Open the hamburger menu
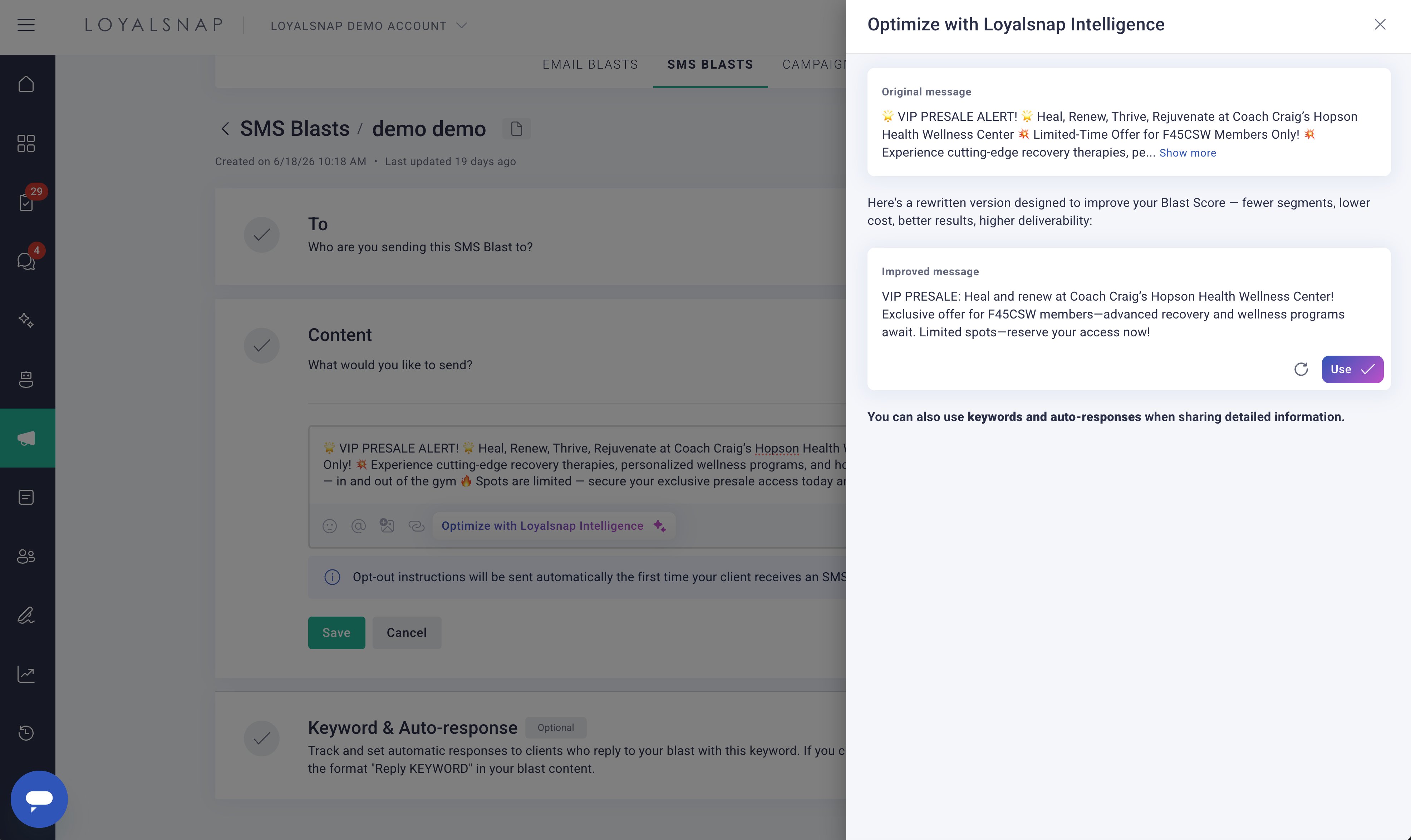The image size is (1411, 840). 26,25
